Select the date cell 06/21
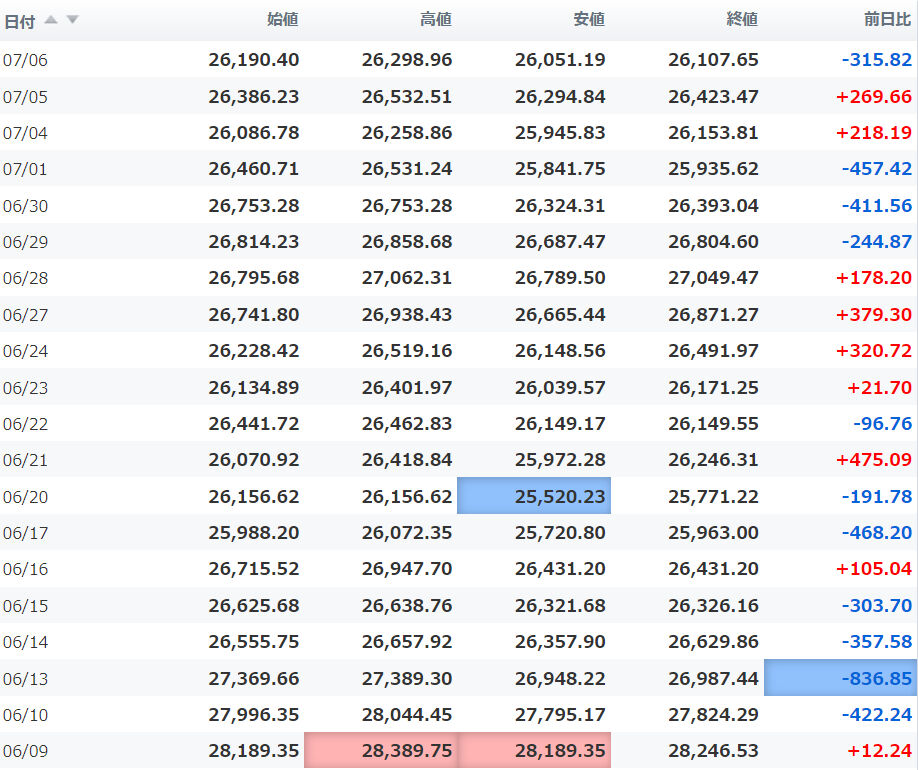The image size is (918, 770). click(x=25, y=461)
